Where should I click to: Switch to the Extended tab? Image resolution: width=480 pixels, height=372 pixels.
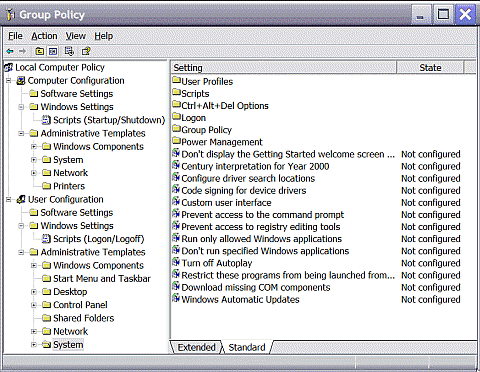coord(196,347)
